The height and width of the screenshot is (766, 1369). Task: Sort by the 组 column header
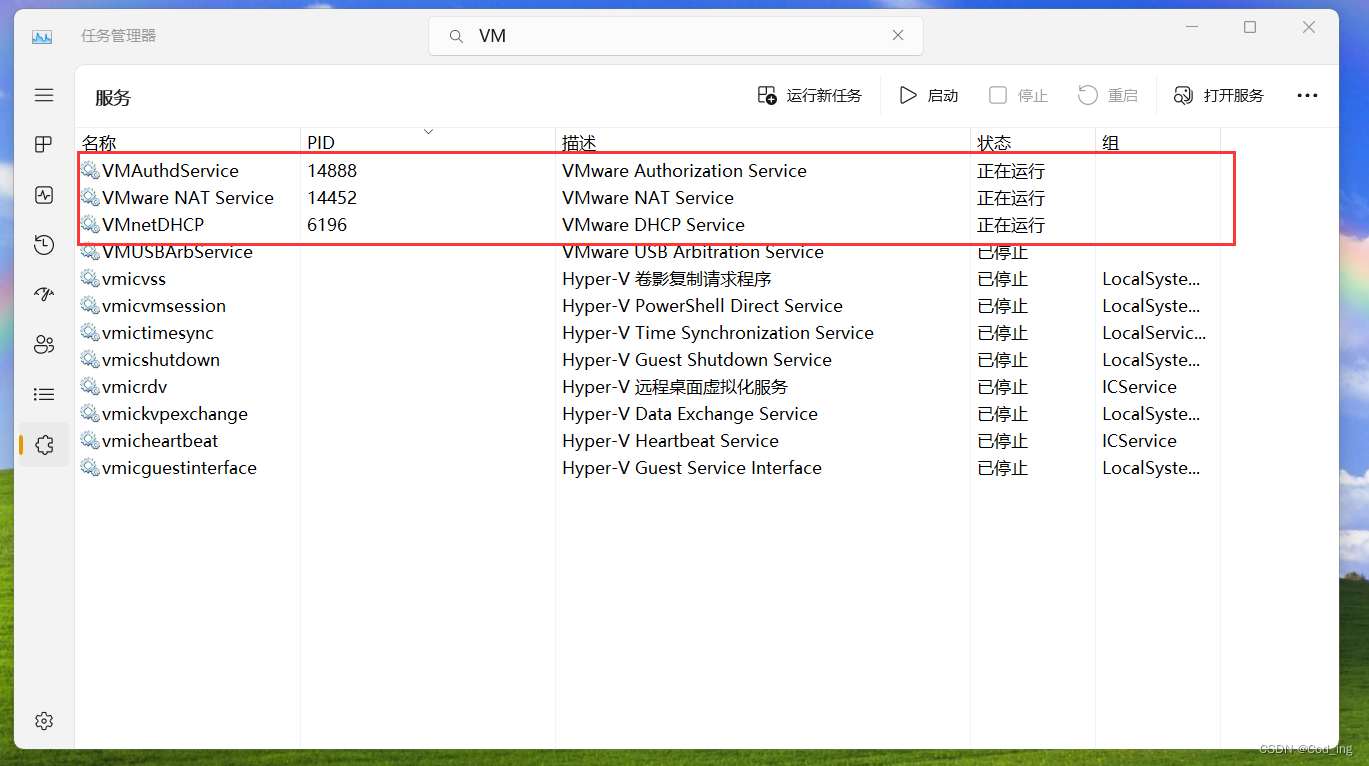[1158, 143]
